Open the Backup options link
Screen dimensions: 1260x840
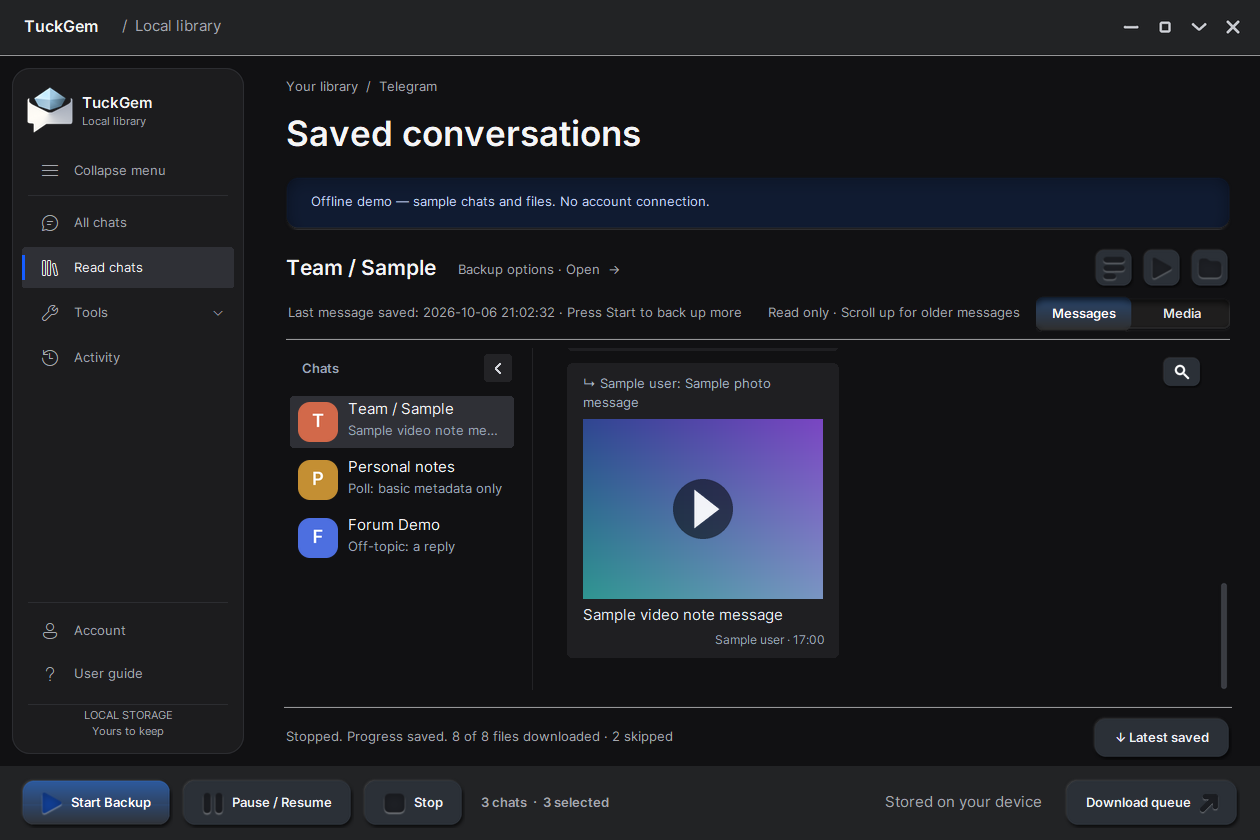tap(539, 269)
